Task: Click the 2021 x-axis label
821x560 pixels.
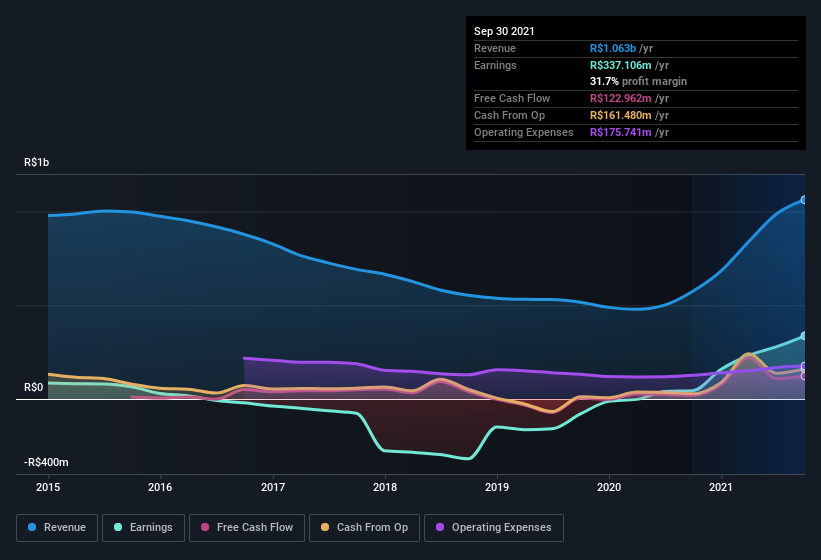Action: coord(721,487)
